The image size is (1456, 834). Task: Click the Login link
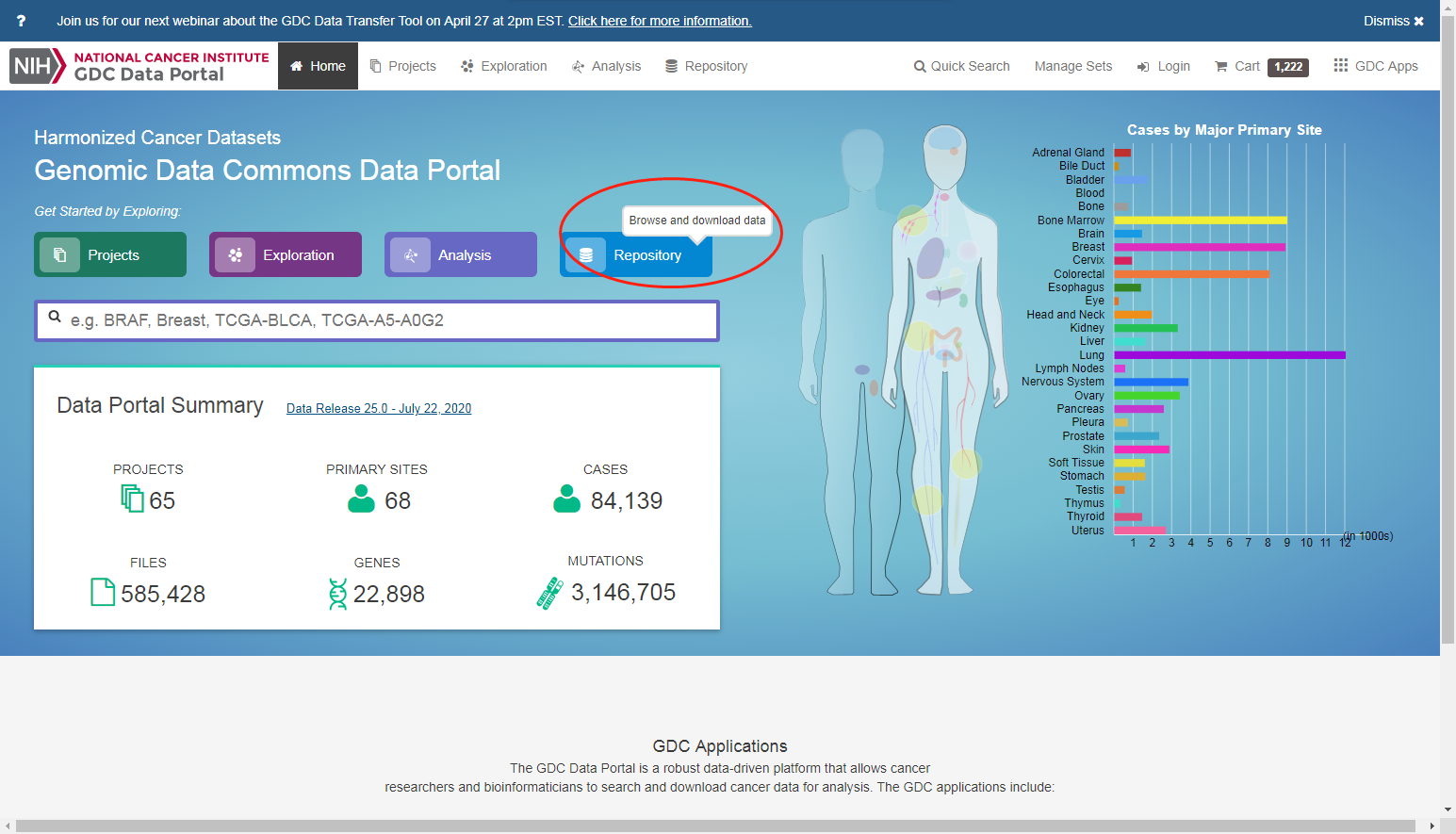(1163, 66)
